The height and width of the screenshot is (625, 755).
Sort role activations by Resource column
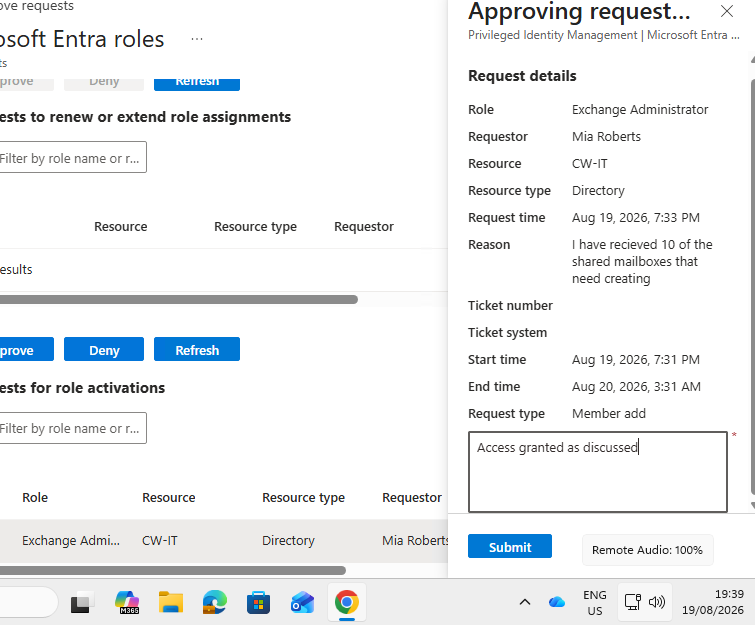click(x=169, y=497)
